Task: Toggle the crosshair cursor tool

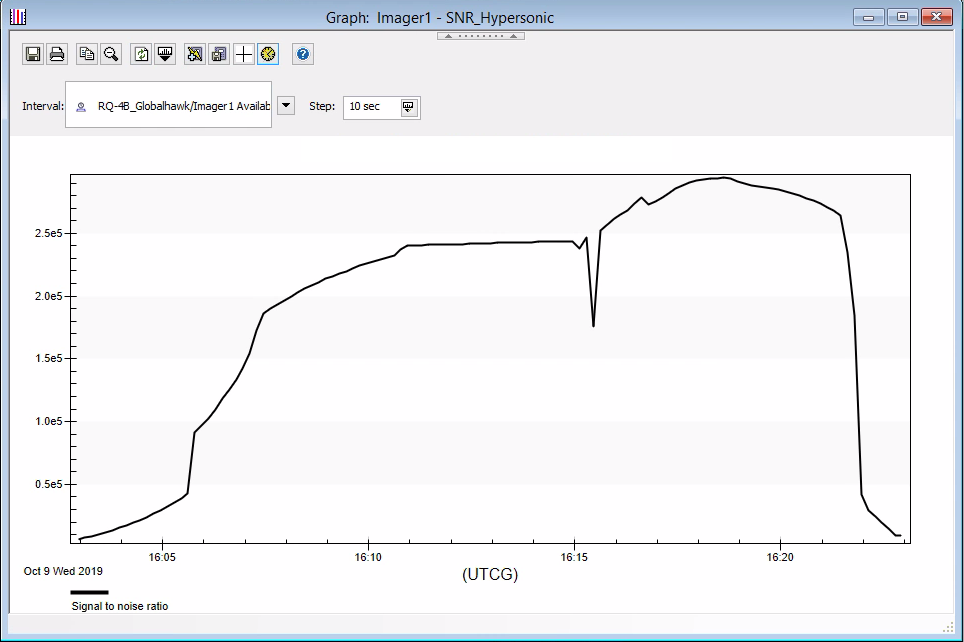Action: 243,54
